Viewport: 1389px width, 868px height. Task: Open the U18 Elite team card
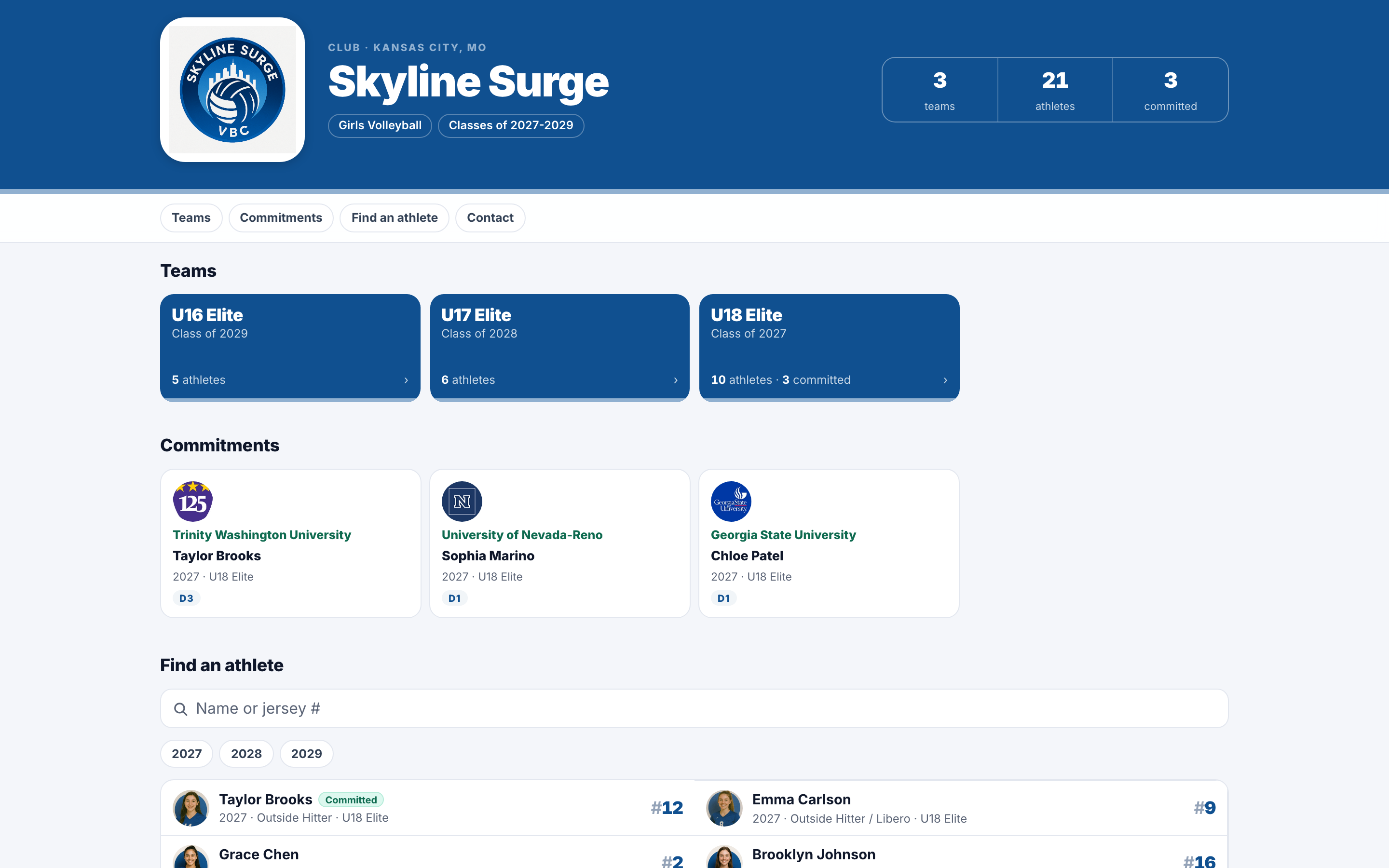(829, 348)
